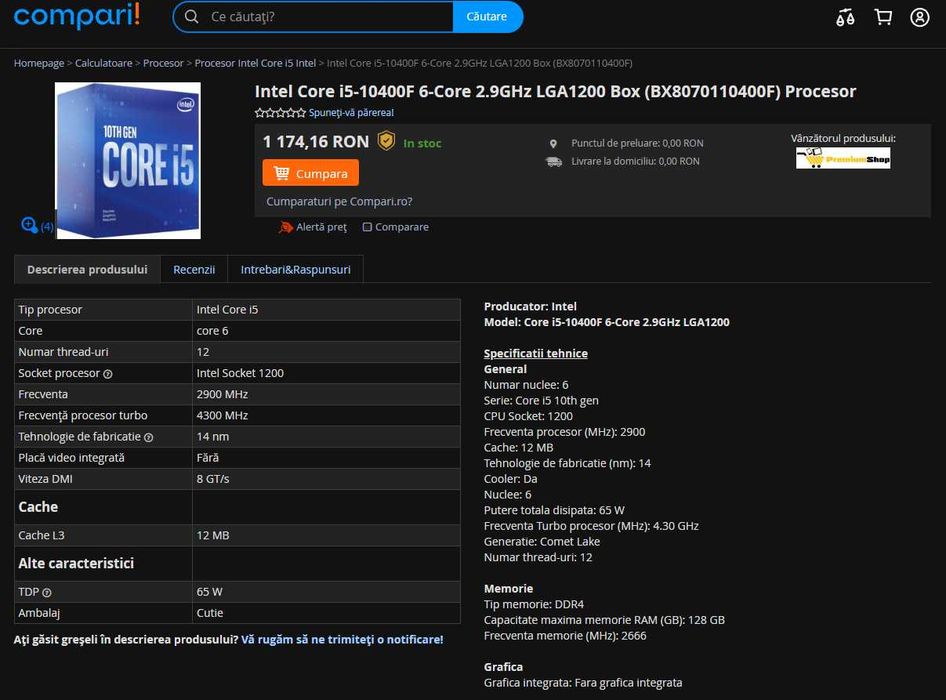Click the Cautare search button

pyautogui.click(x=487, y=17)
